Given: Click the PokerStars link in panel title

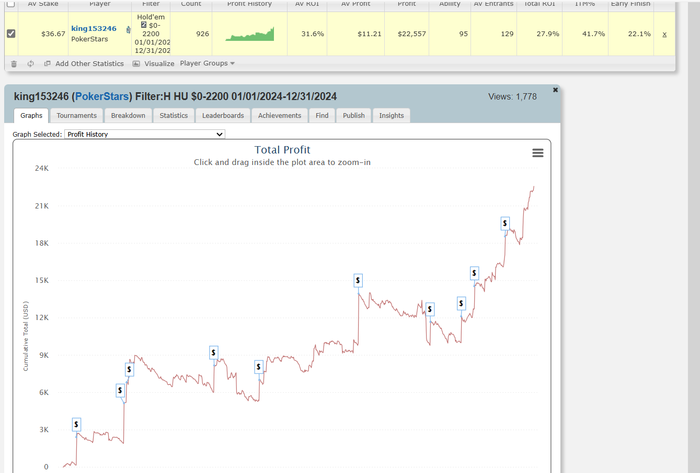Looking at the screenshot, I should click(x=102, y=96).
